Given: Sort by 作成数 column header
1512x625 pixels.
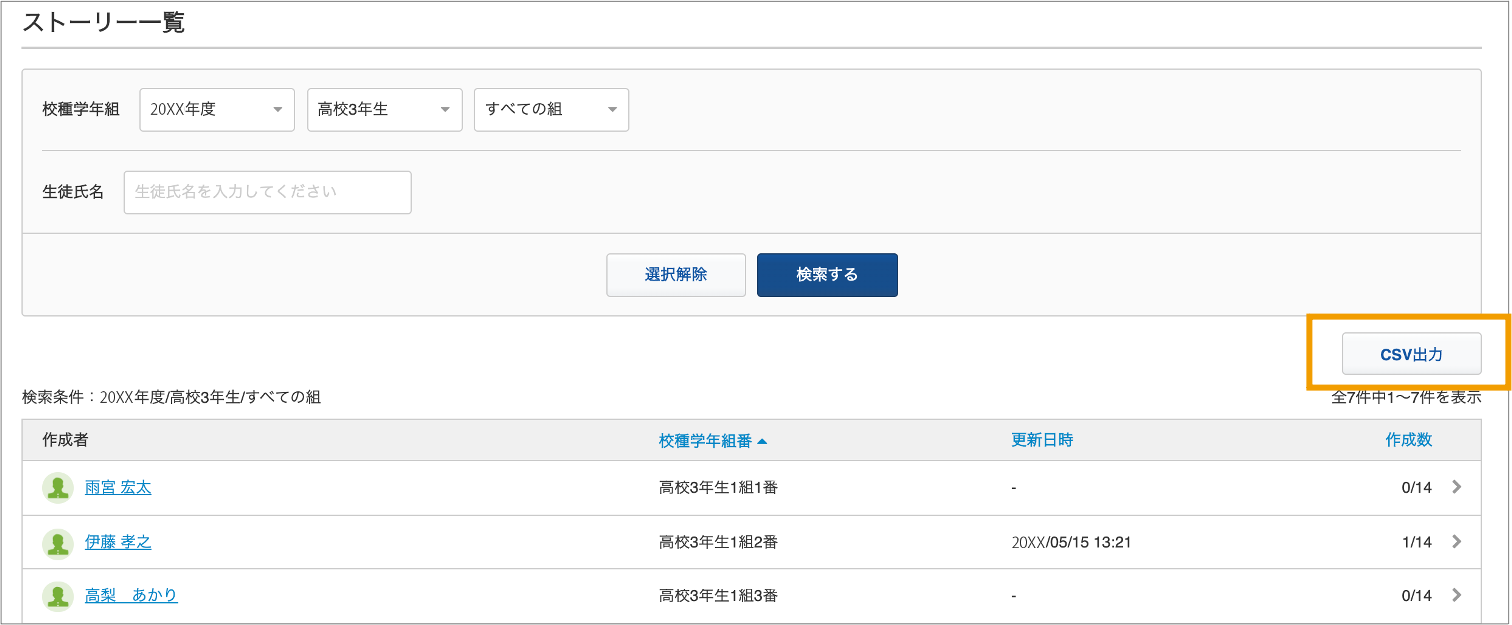Looking at the screenshot, I should click(x=1409, y=440).
